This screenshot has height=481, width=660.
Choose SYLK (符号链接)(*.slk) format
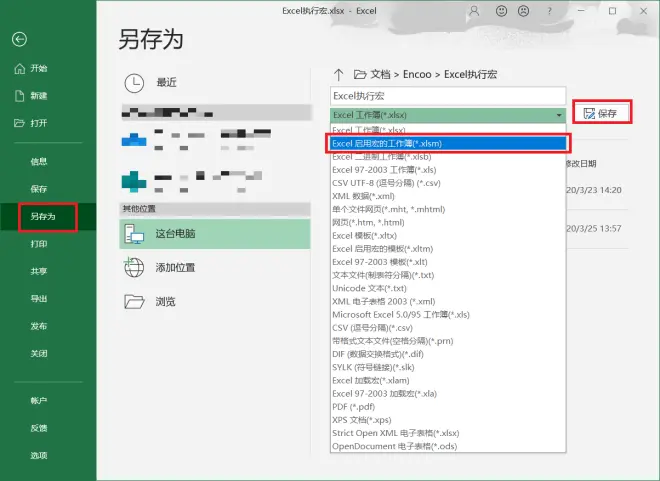click(x=448, y=367)
